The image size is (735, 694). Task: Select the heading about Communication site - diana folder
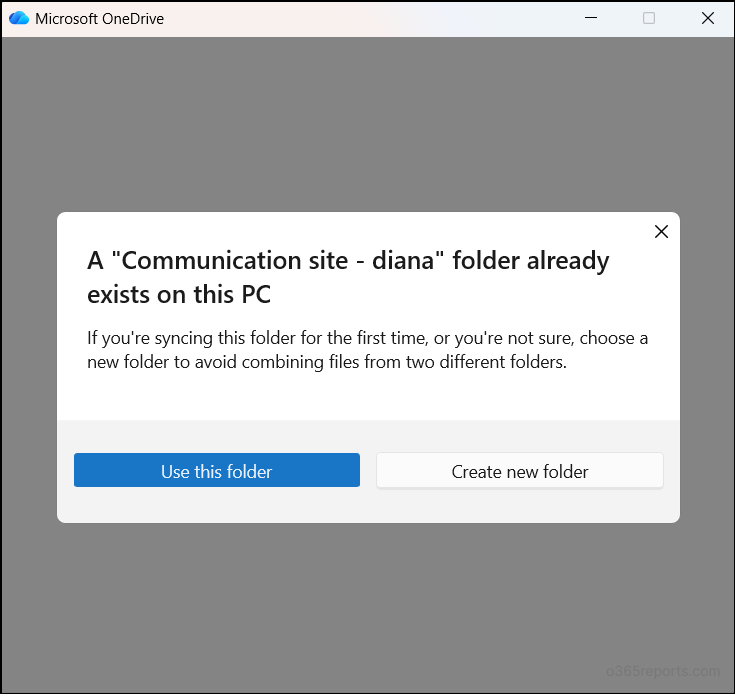348,277
